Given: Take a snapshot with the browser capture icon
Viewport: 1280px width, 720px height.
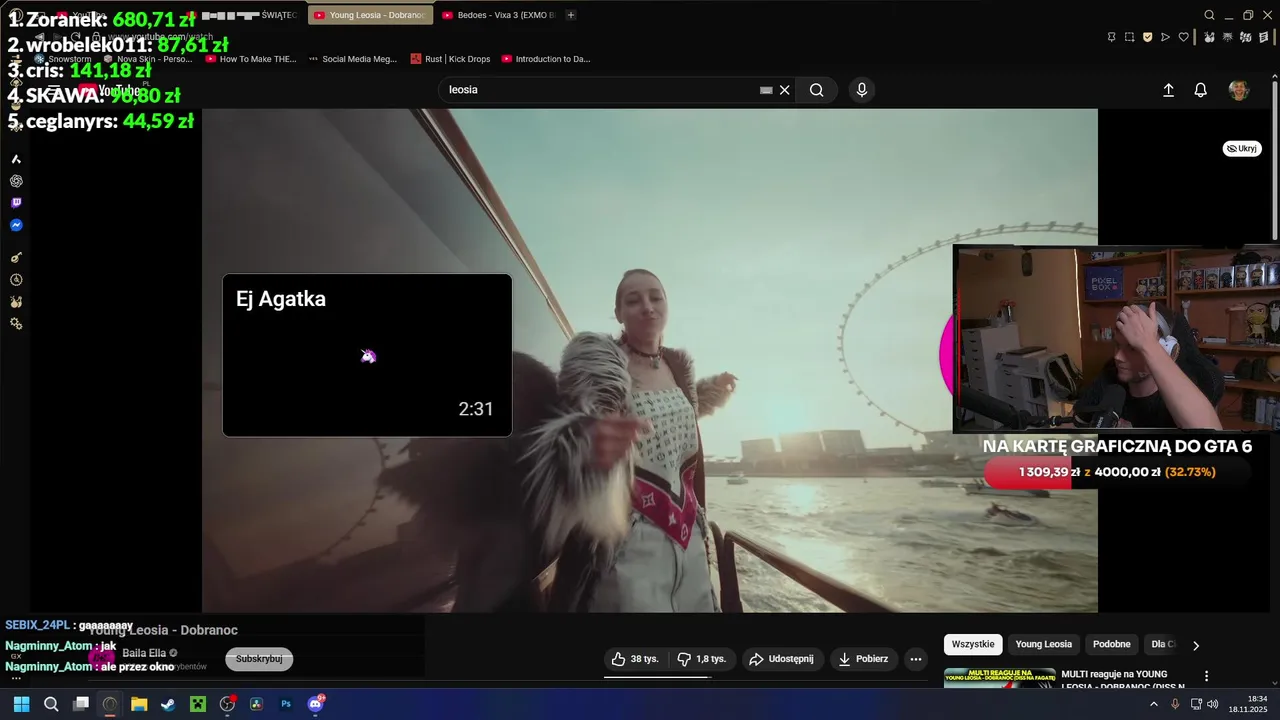Looking at the screenshot, I should click(x=1129, y=37).
